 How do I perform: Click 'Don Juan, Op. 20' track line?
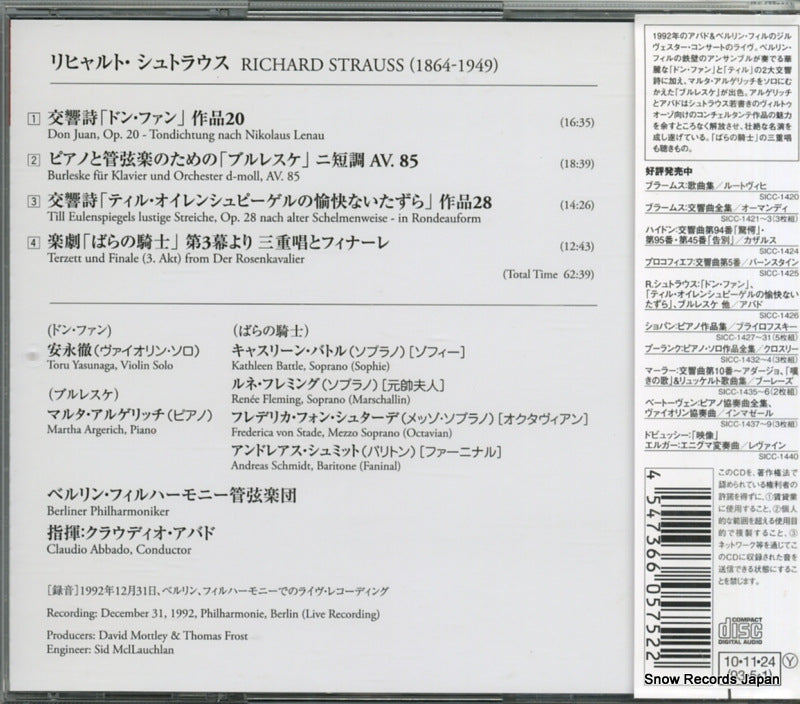click(186, 135)
